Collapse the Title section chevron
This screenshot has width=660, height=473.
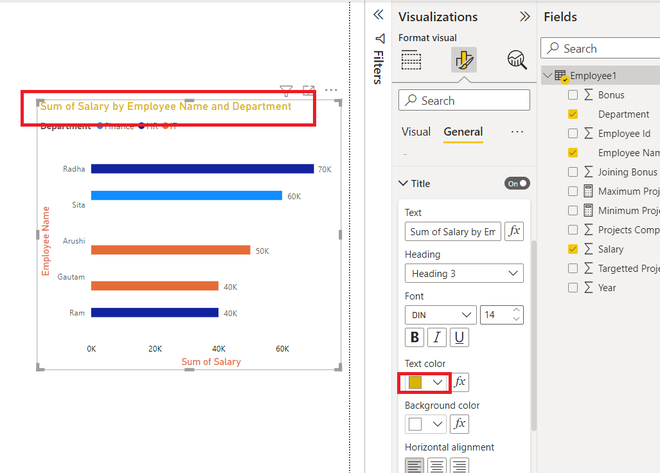[403, 183]
